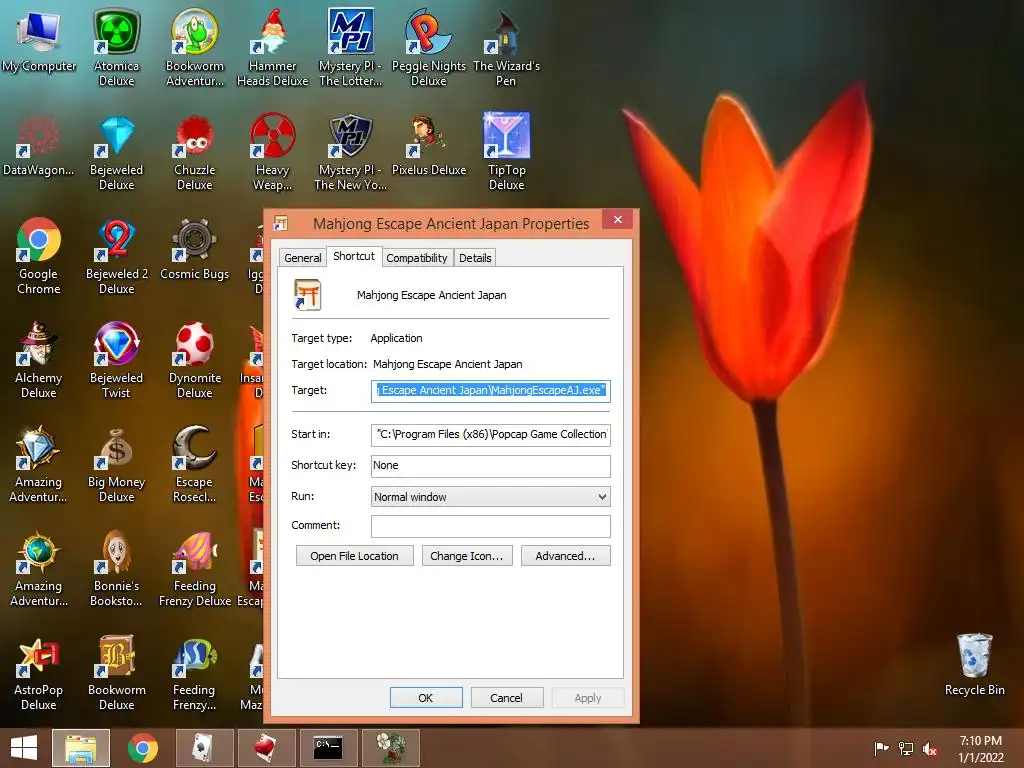The image size is (1024, 768).
Task: Click the Comment text field
Action: click(x=490, y=526)
